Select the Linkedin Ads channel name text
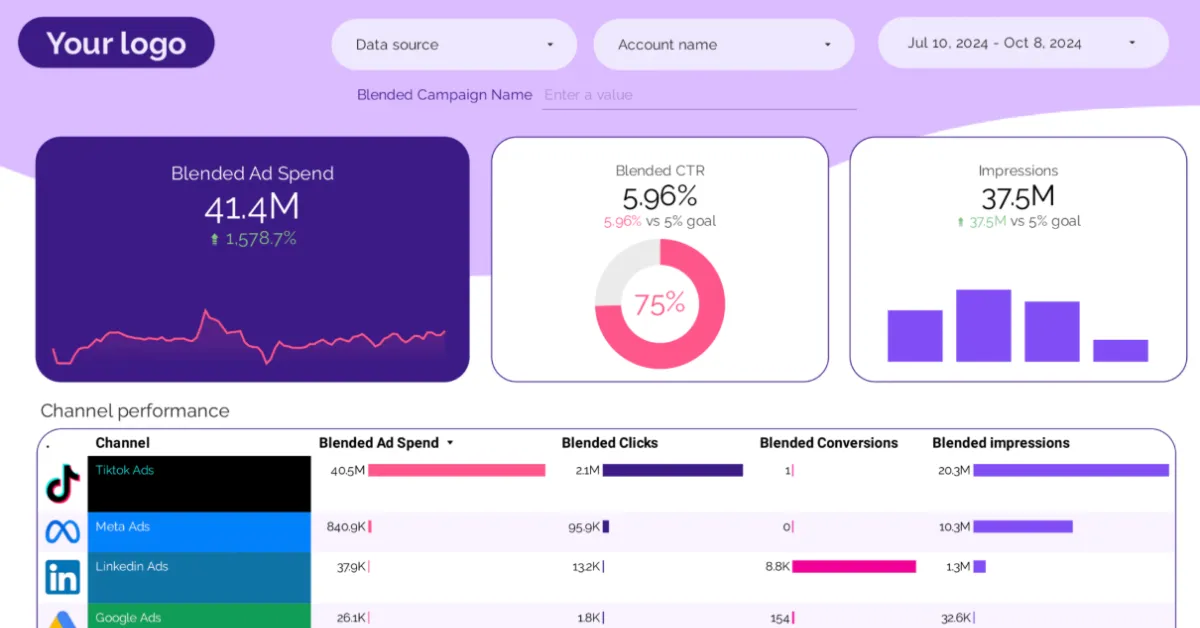This screenshot has height=628, width=1200. tap(131, 566)
